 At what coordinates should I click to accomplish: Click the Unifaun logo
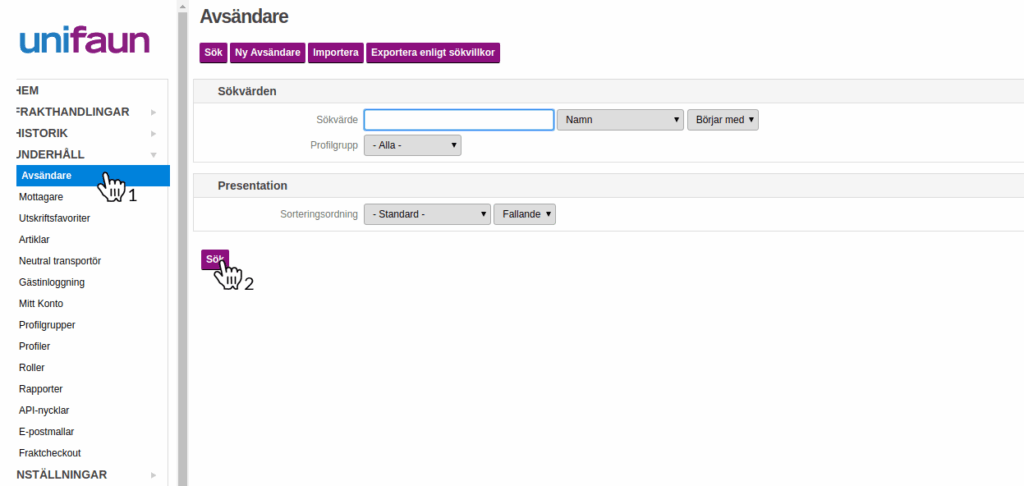point(84,41)
